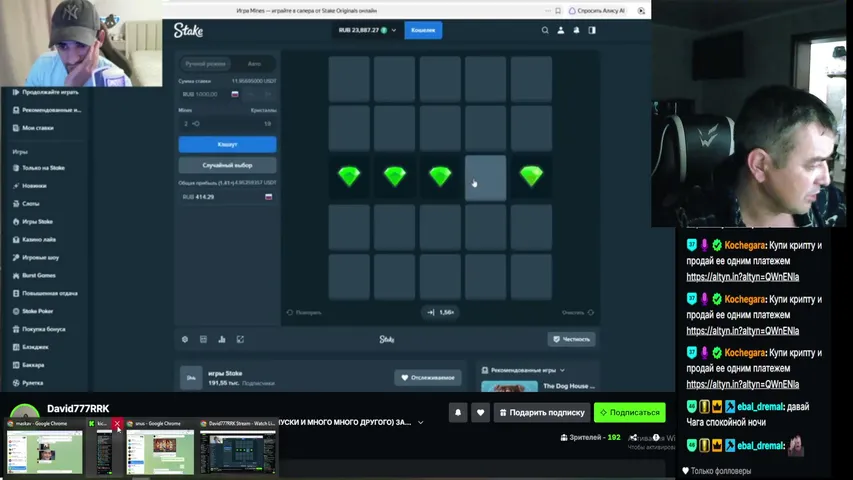Click the green Подписаться button
Image resolution: width=853 pixels, height=480 pixels.
pyautogui.click(x=629, y=413)
